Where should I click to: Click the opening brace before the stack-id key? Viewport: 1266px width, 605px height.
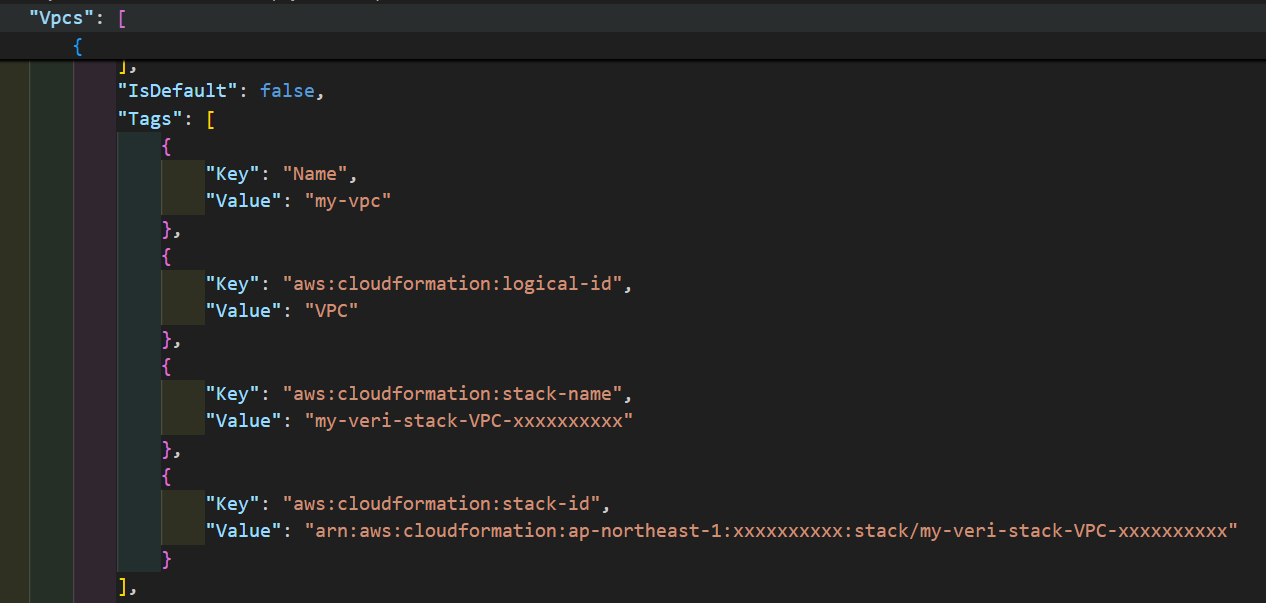166,477
